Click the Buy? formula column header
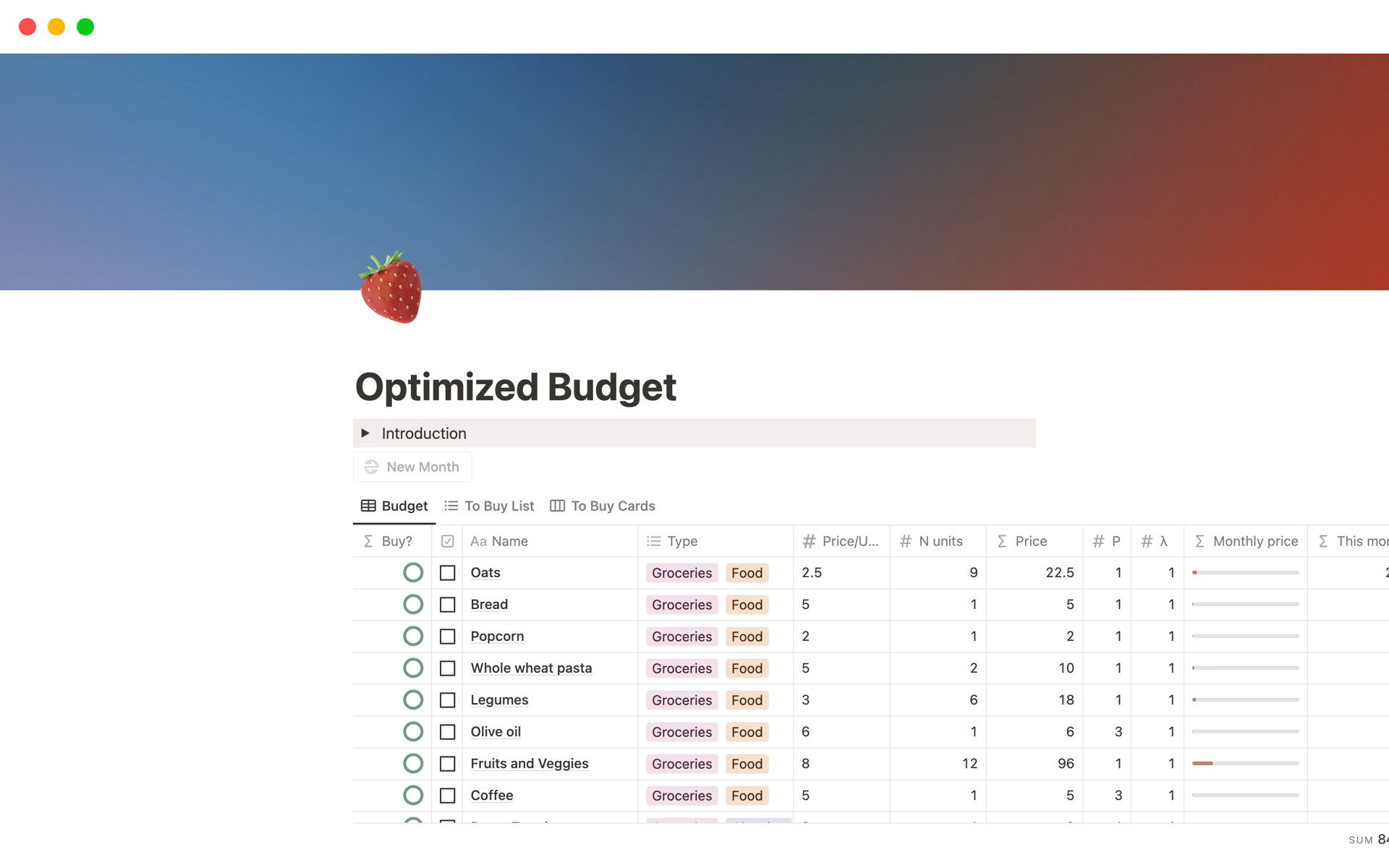This screenshot has width=1389, height=868. click(x=391, y=541)
